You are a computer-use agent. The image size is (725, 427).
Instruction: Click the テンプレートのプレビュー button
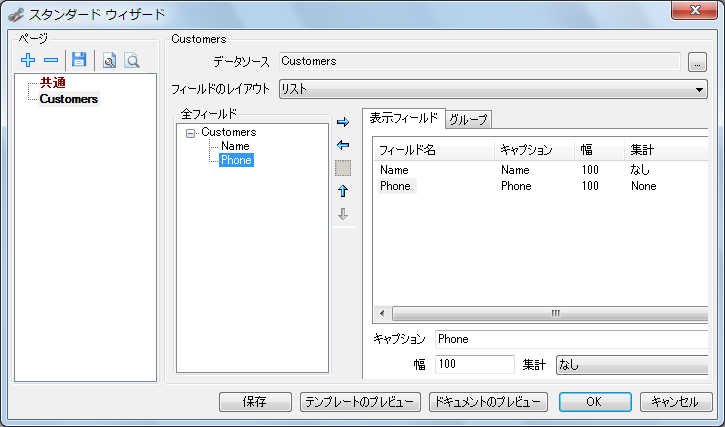[360, 402]
